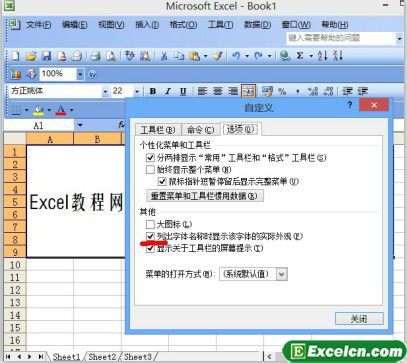The height and width of the screenshot is (363, 407).
Task: Click the Cut scissors icon
Action: click(164, 56)
